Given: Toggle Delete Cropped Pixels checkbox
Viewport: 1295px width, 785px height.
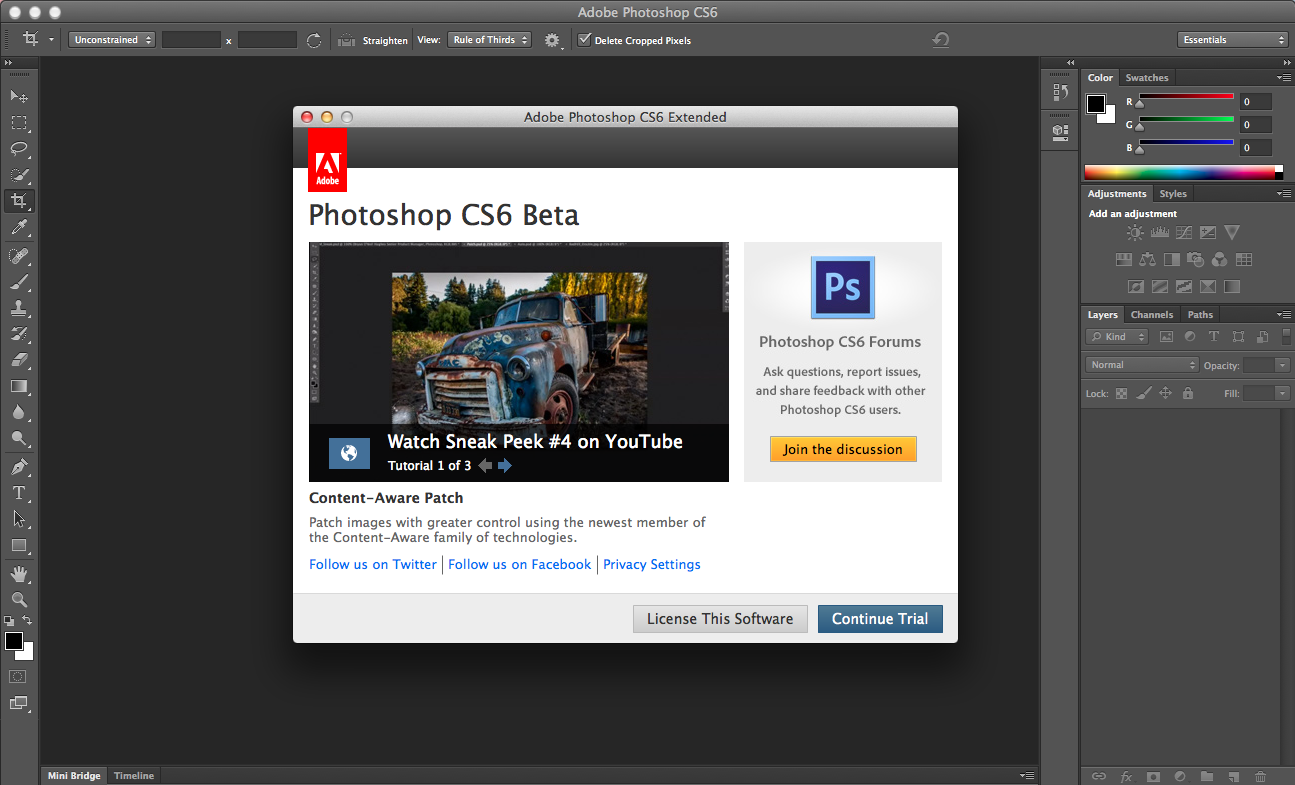Looking at the screenshot, I should click(585, 40).
